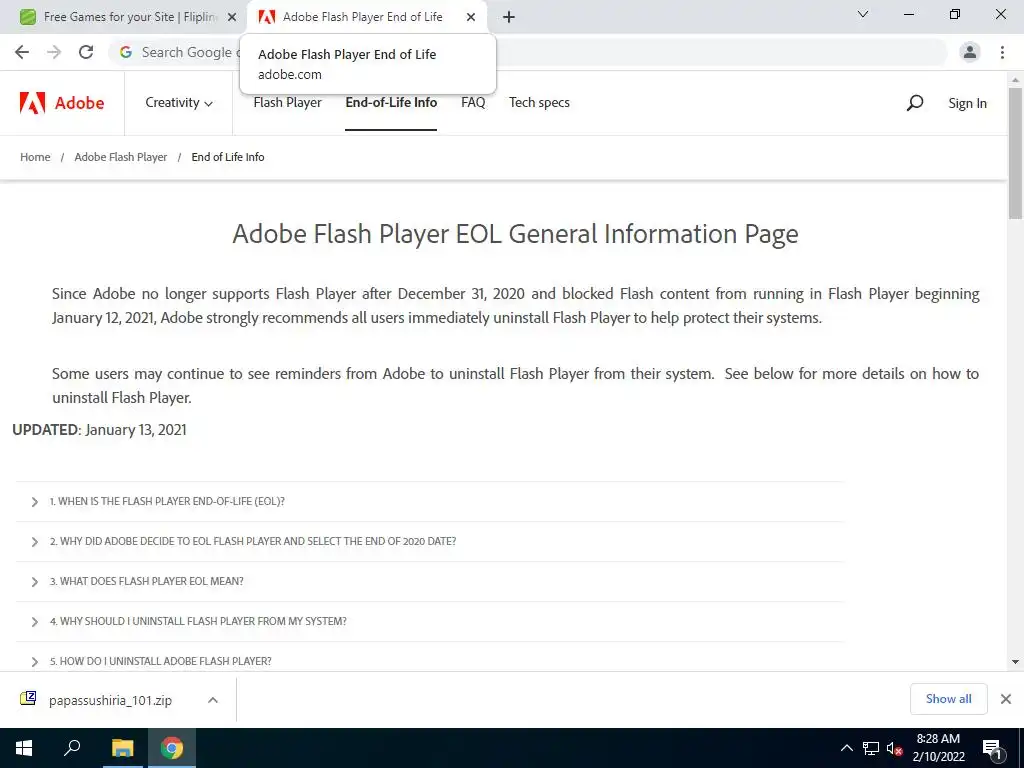Screen dimensions: 1024x768
Task: Expand the Creativity dropdown menu
Action: pyautogui.click(x=179, y=103)
